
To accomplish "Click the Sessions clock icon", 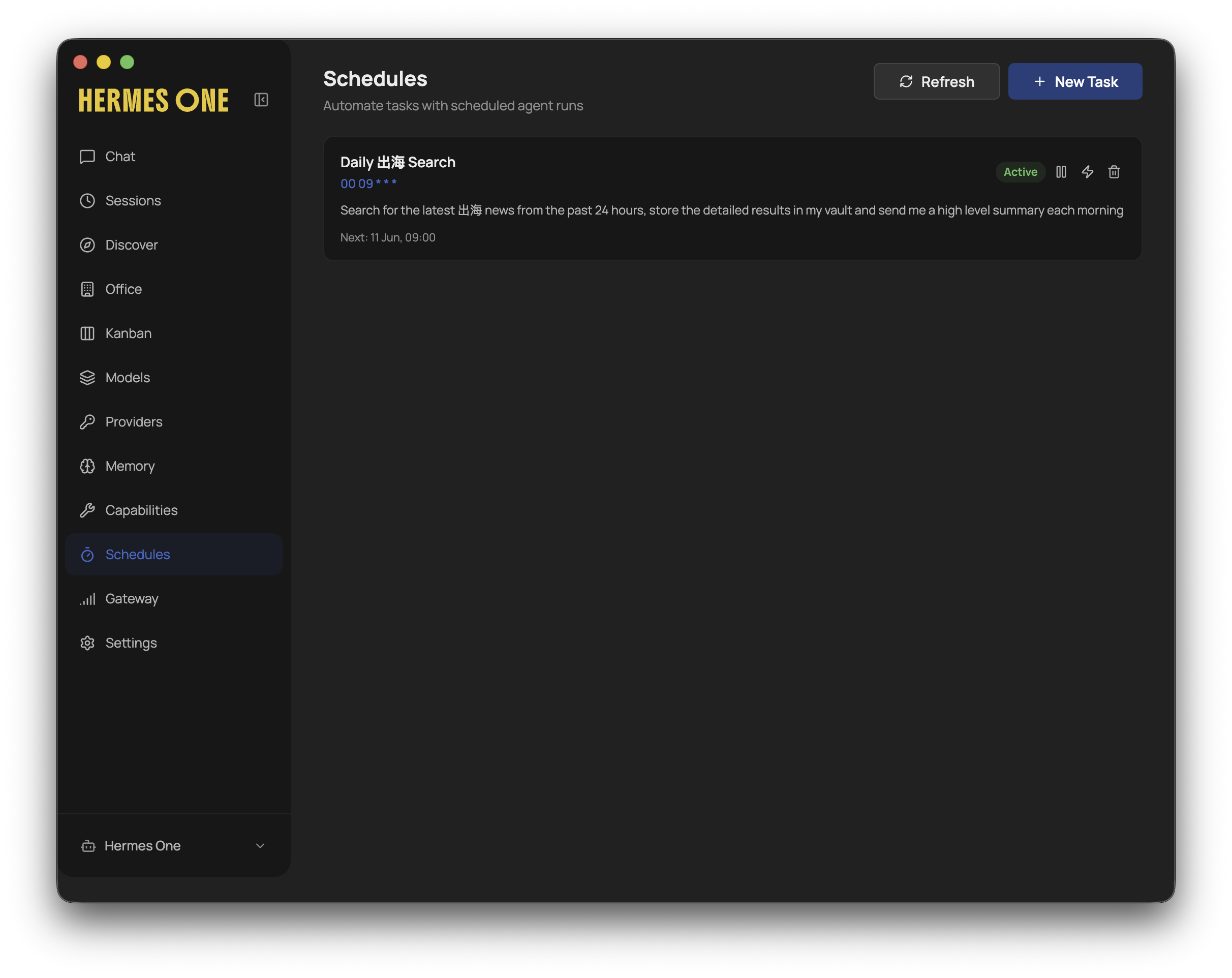I will 87,201.
